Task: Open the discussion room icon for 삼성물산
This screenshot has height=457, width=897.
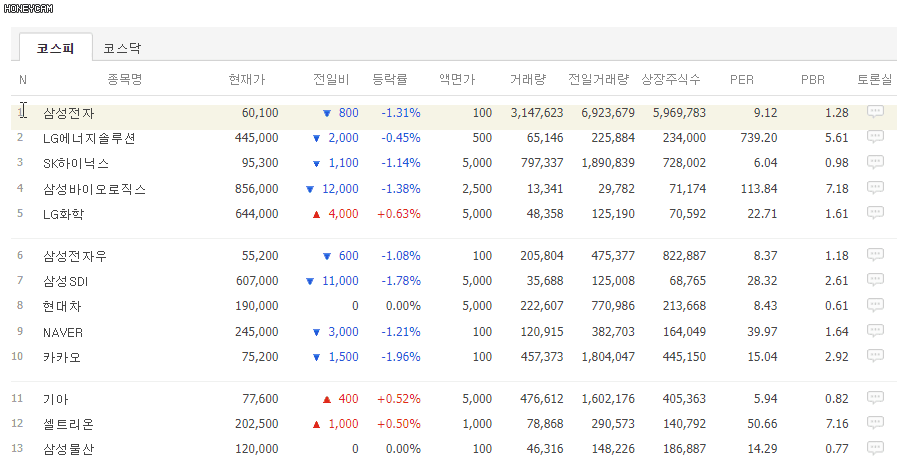Action: tap(875, 448)
